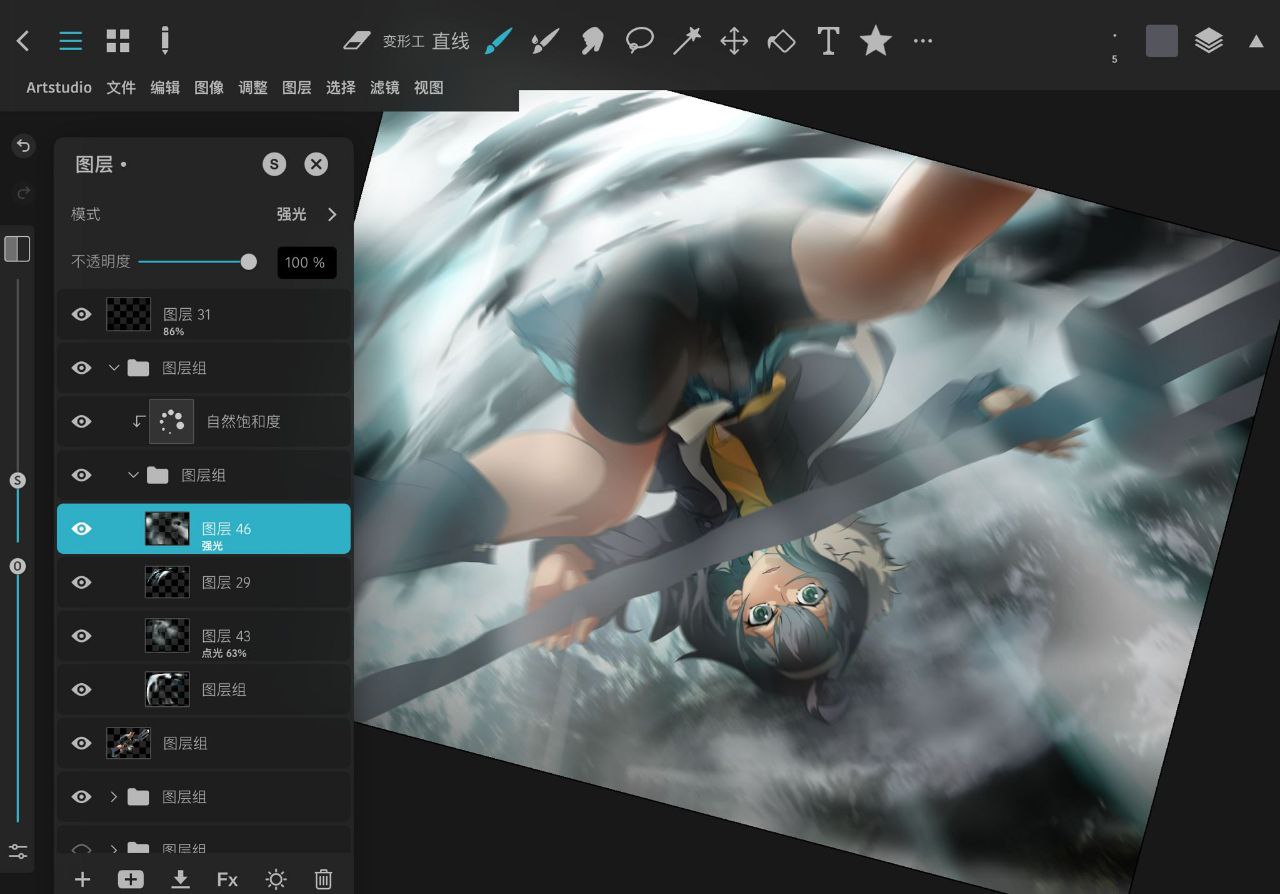Click the import/download layer icon
Screen dimensions: 1280x894
180,879
